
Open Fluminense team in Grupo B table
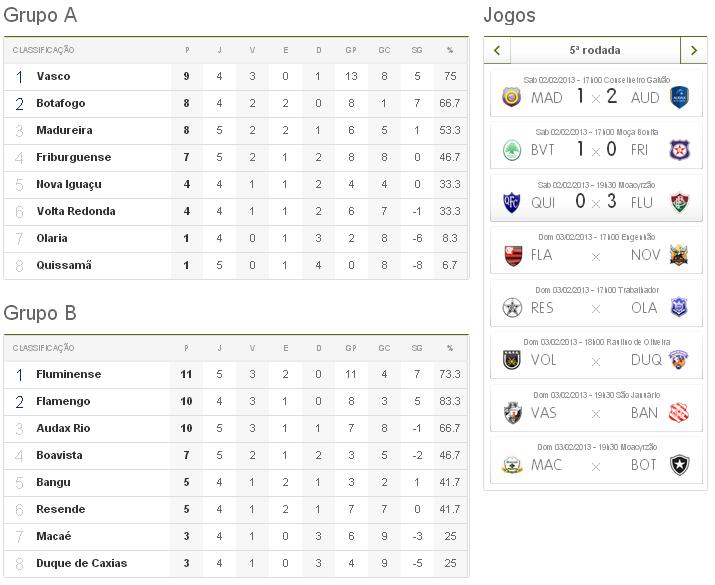coord(68,374)
